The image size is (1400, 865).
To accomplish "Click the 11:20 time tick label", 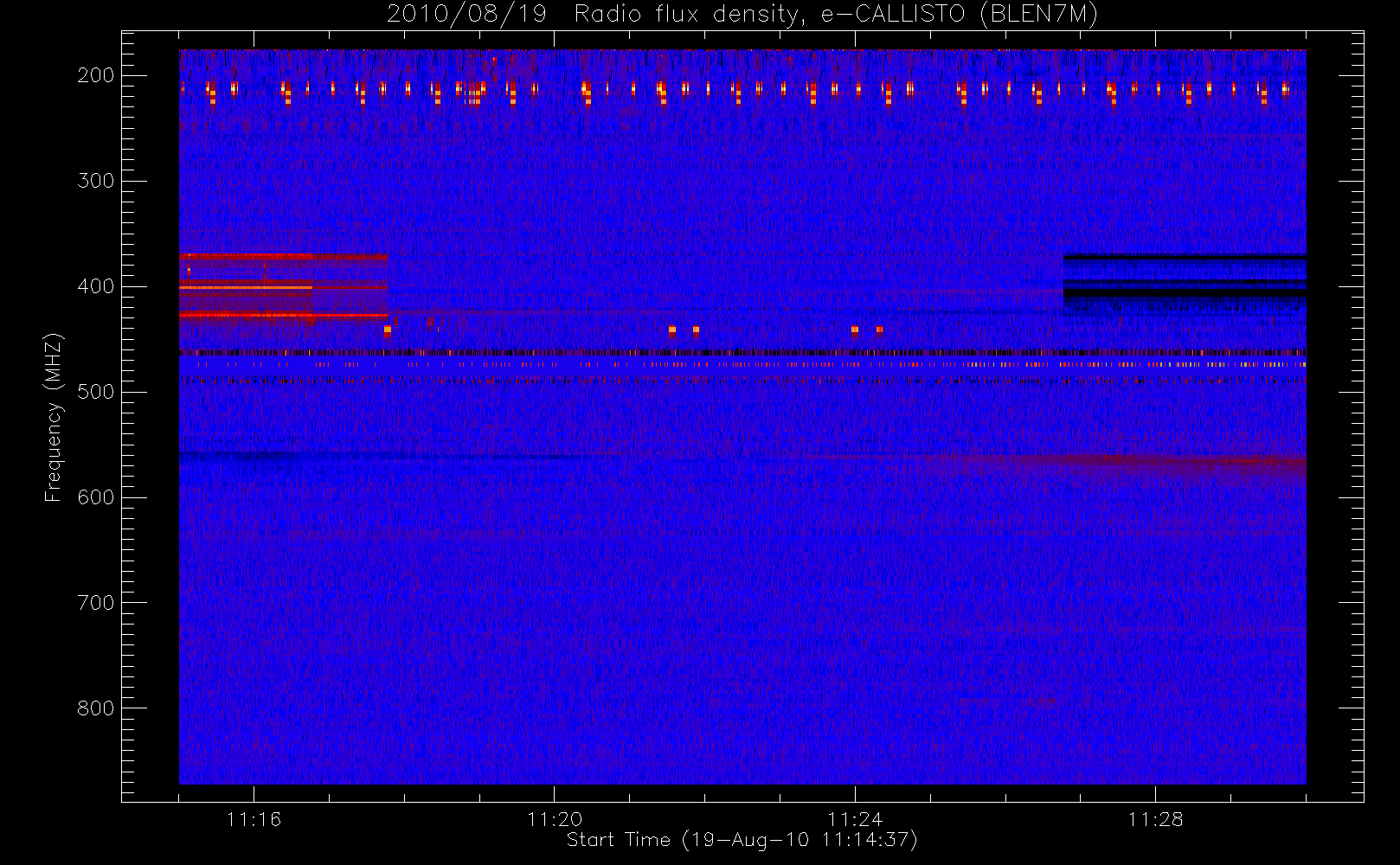I will tap(555, 819).
